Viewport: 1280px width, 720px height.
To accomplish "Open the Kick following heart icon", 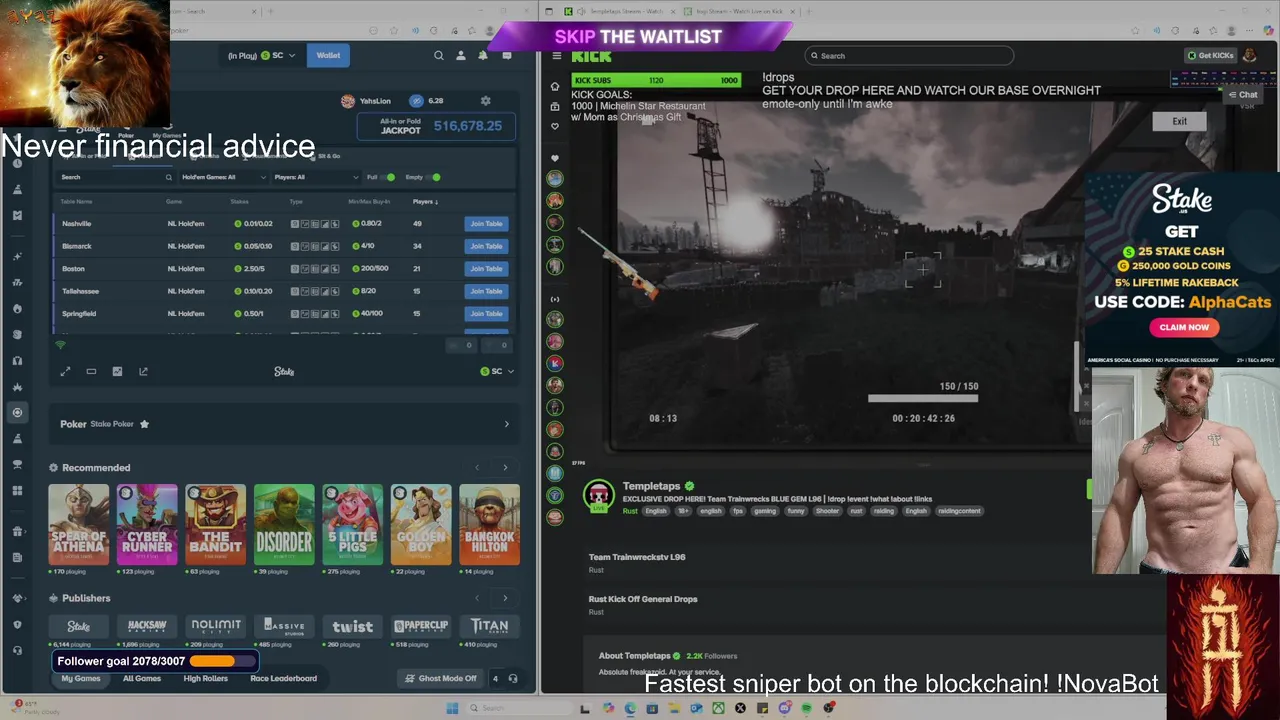I will [555, 126].
